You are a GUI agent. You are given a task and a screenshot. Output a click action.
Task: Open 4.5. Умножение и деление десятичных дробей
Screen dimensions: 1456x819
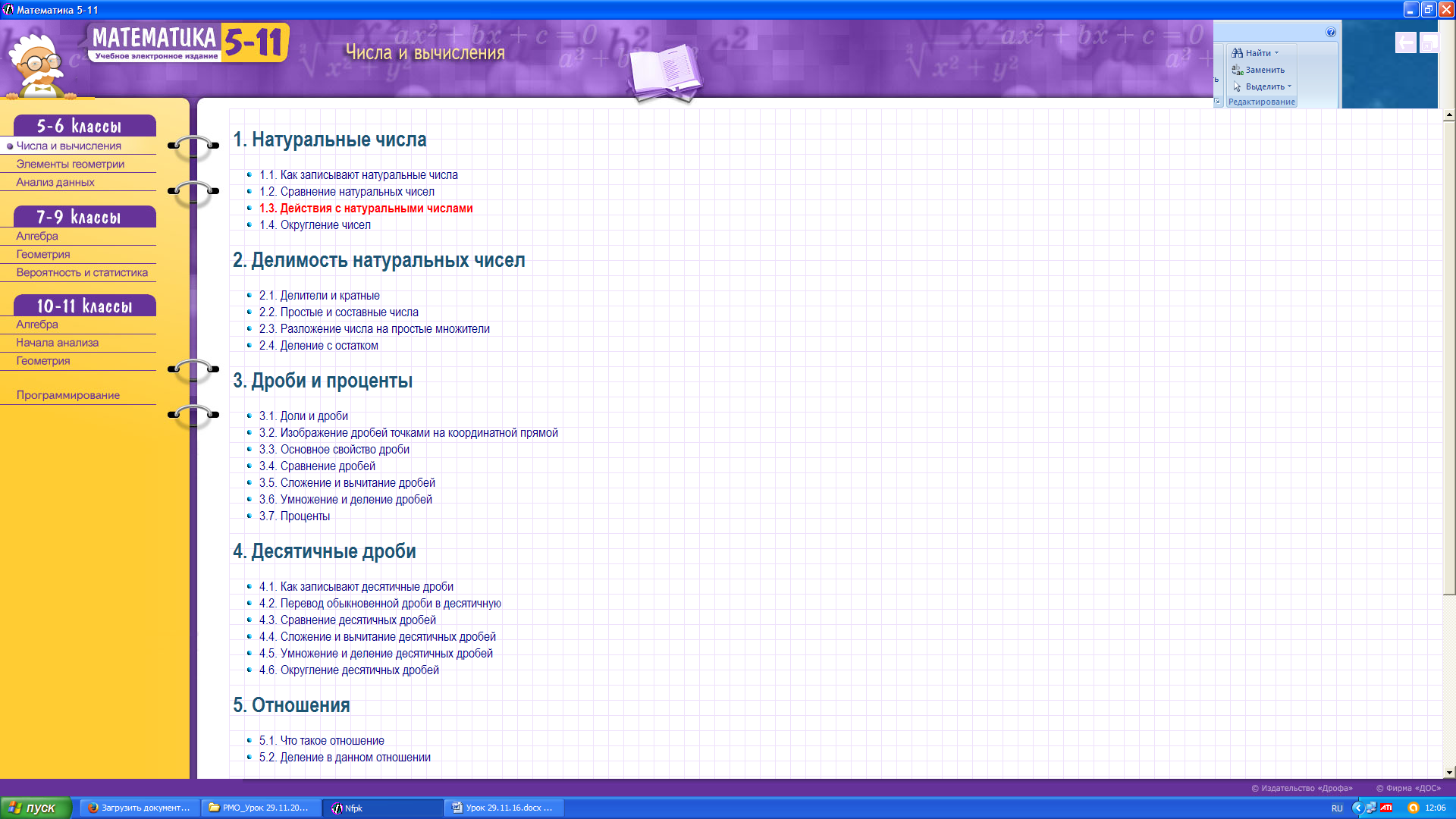point(376,653)
